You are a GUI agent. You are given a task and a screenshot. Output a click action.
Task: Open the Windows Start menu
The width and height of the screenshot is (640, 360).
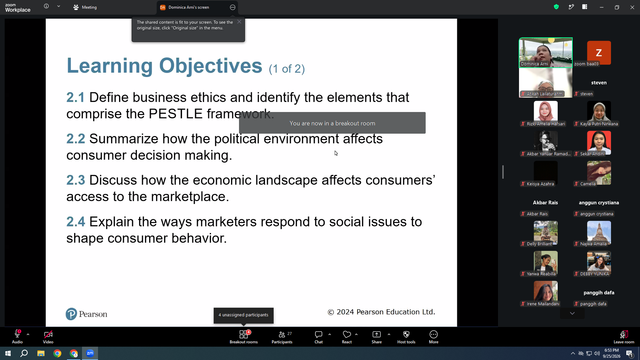(8, 353)
